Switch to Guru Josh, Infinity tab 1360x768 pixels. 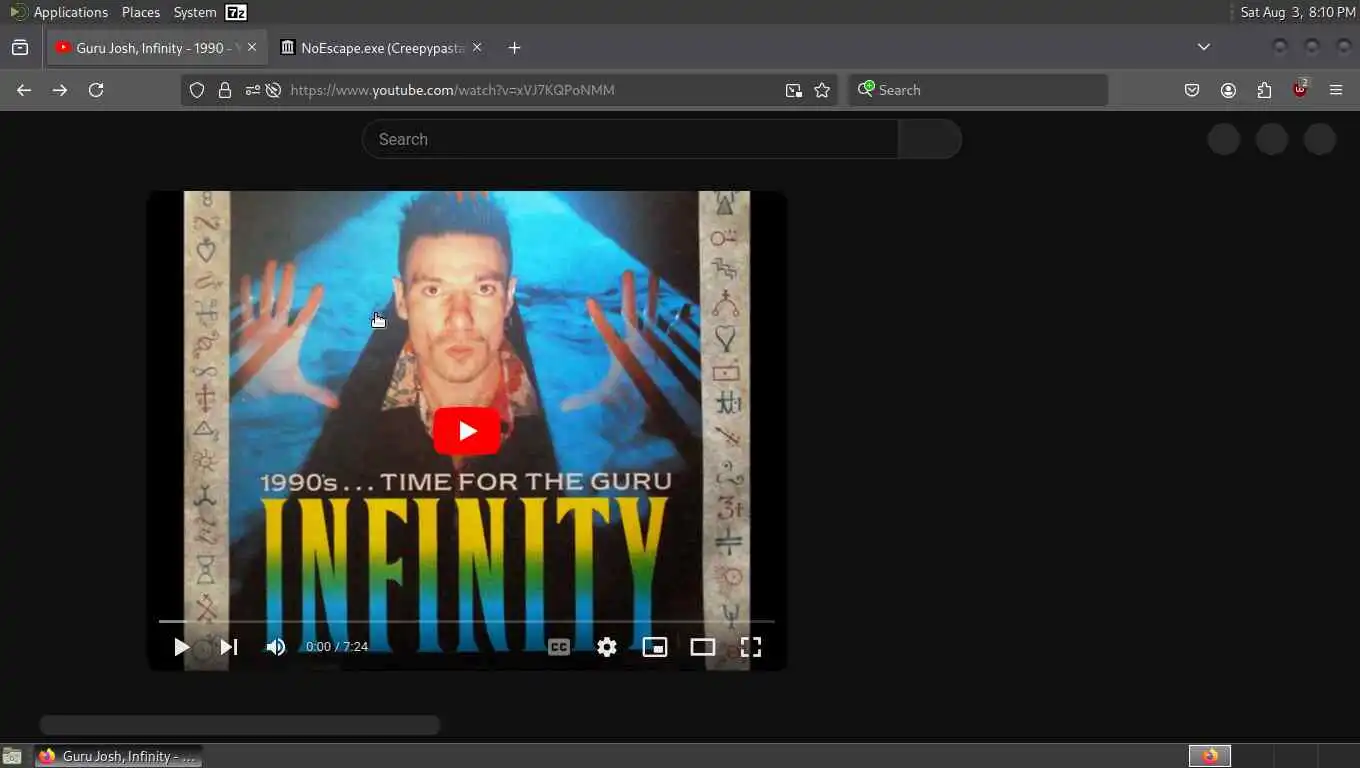pos(156,48)
